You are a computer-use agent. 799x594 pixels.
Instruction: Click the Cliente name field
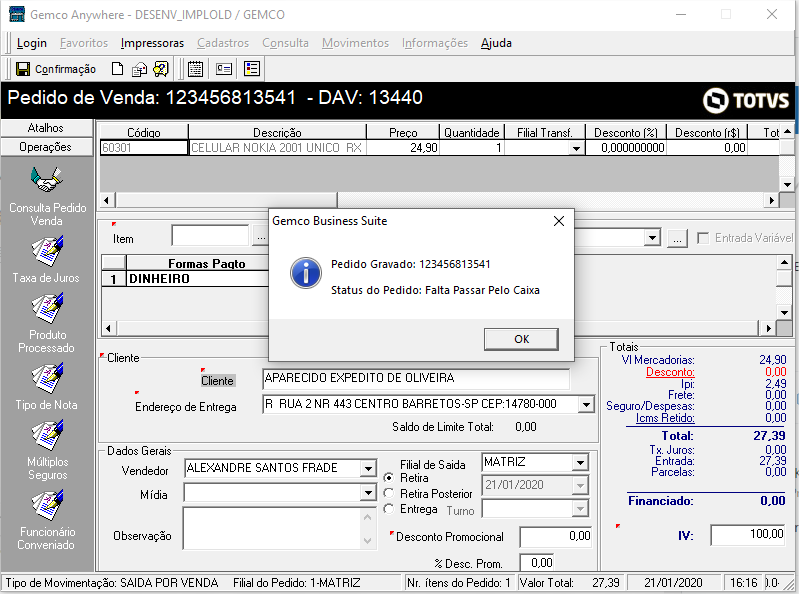click(416, 379)
